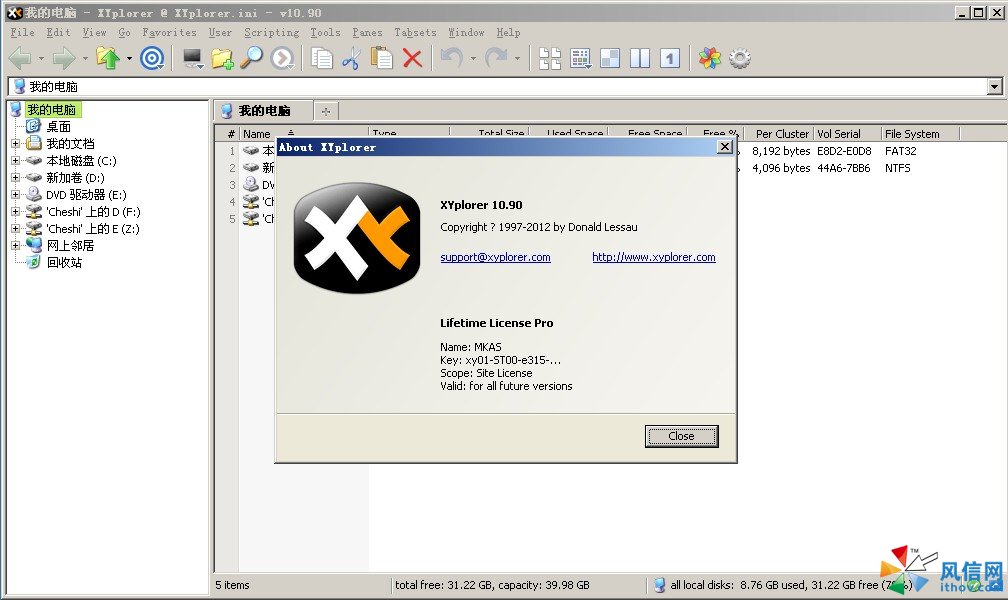Screen dimensions: 1008x600
Task: Click the Close button in About dialog
Action: (x=681, y=436)
